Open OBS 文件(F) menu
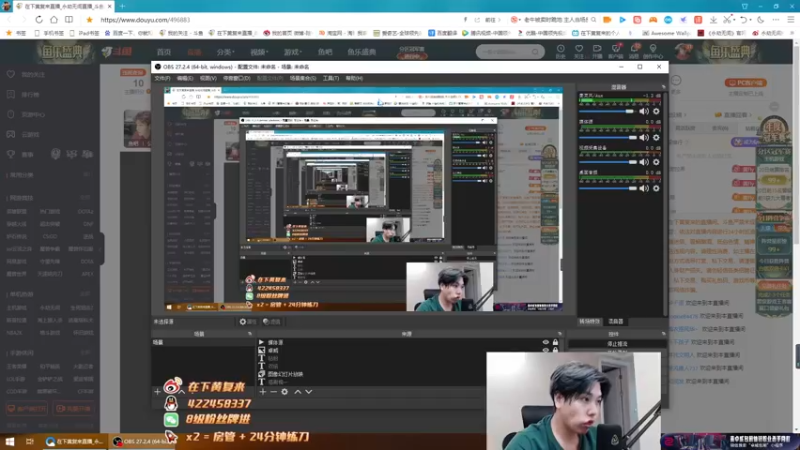Viewport: 800px width, 450px height. pyautogui.click(x=162, y=78)
